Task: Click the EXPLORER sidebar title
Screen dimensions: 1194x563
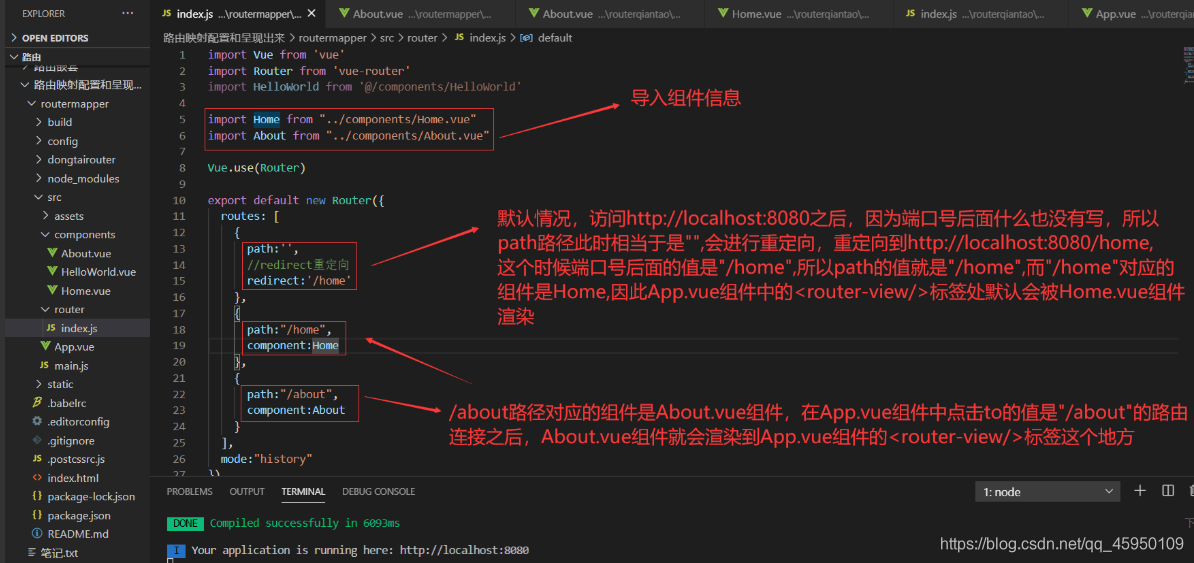Action: coord(43,14)
